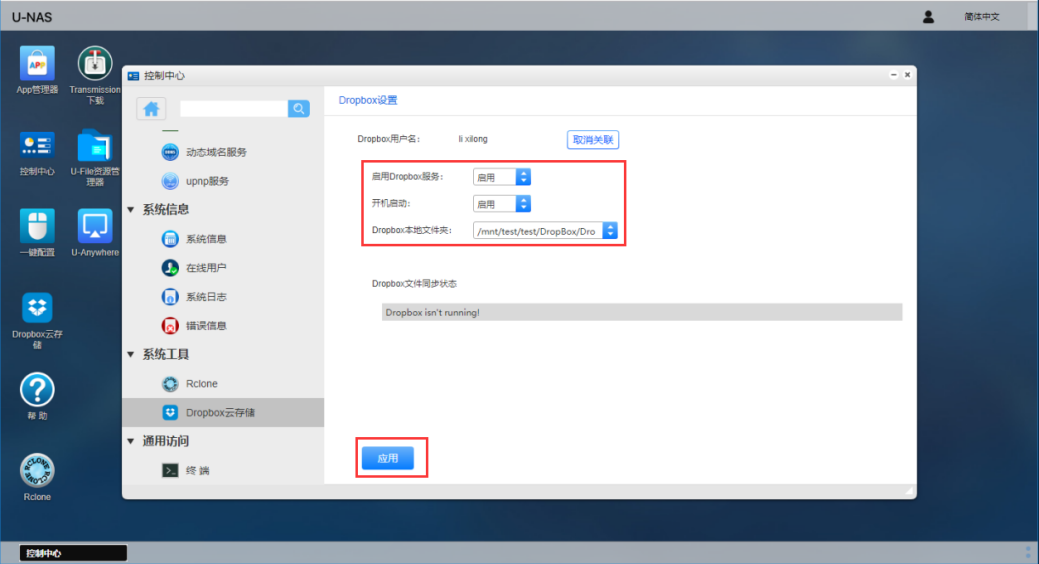This screenshot has height=564, width=1039.
Task: Open the 启用Dropbox服务 dropdown
Action: pos(502,177)
